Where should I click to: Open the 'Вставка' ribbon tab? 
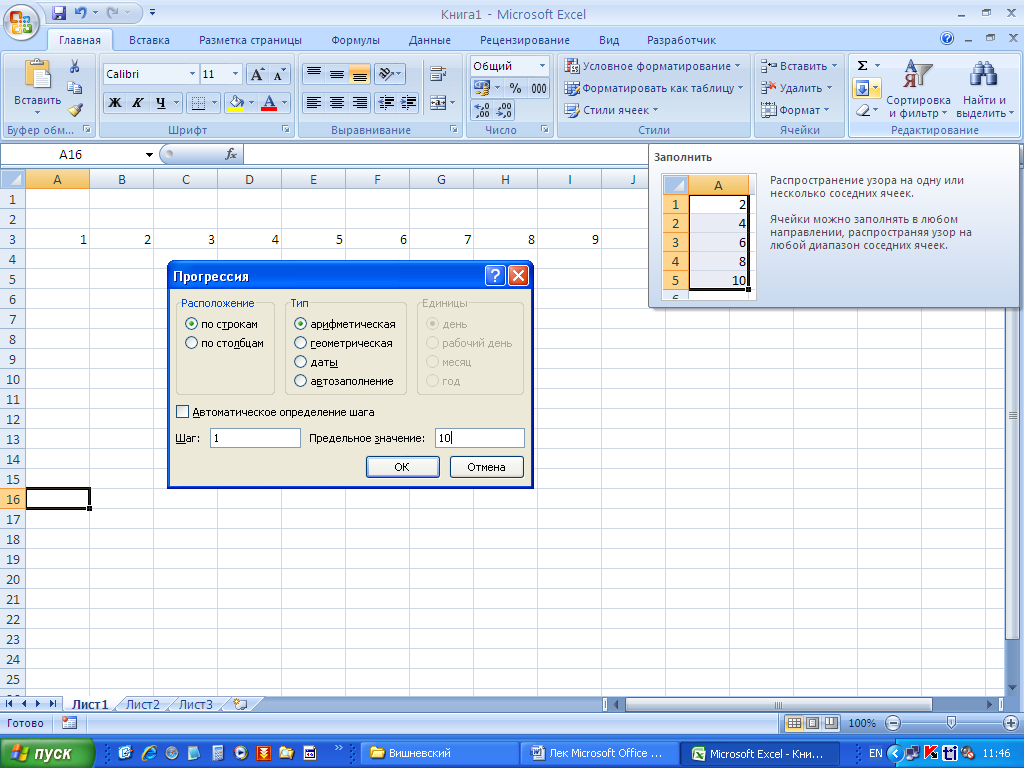tap(149, 40)
